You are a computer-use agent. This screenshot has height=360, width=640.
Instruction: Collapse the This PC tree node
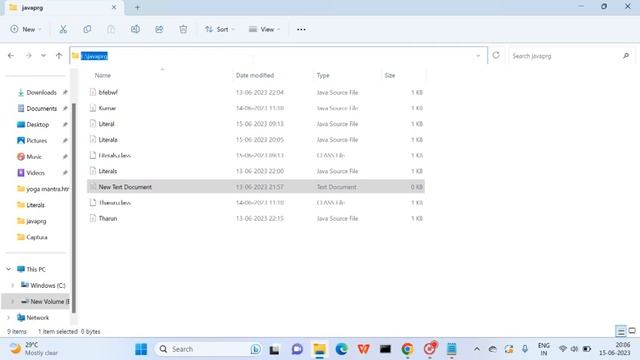coord(9,269)
